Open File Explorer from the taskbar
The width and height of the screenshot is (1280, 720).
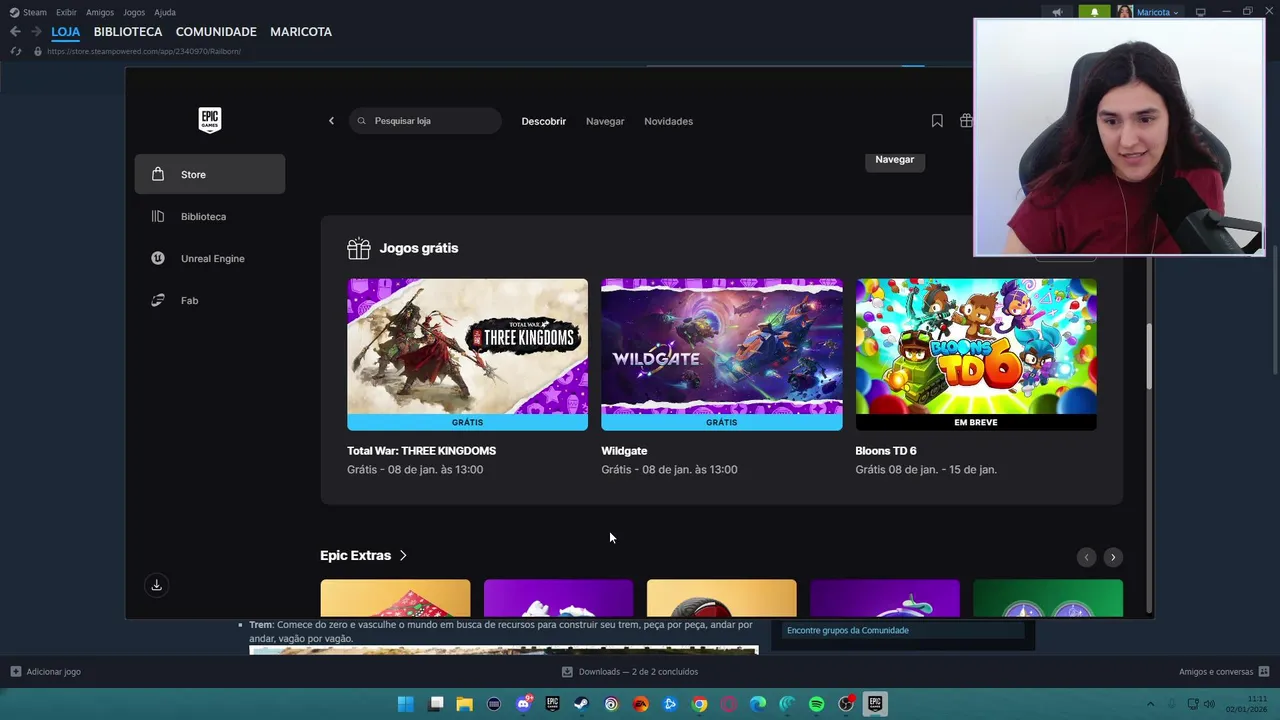[464, 704]
